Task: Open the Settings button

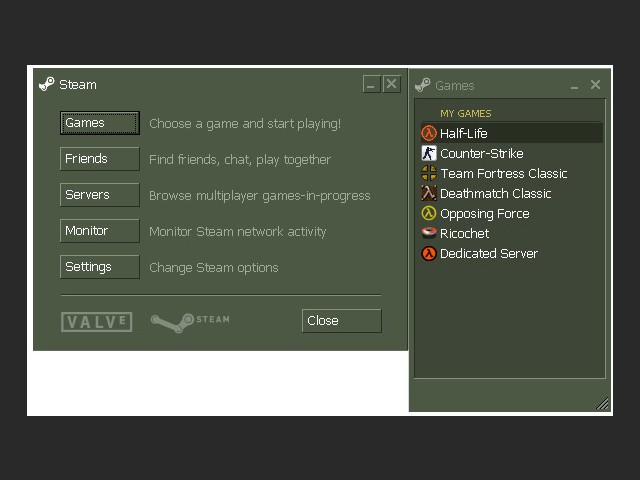Action: point(100,267)
